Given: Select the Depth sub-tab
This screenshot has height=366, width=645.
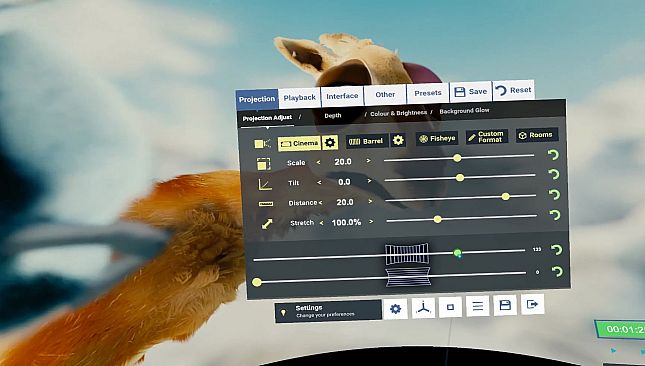Looking at the screenshot, I should (332, 116).
